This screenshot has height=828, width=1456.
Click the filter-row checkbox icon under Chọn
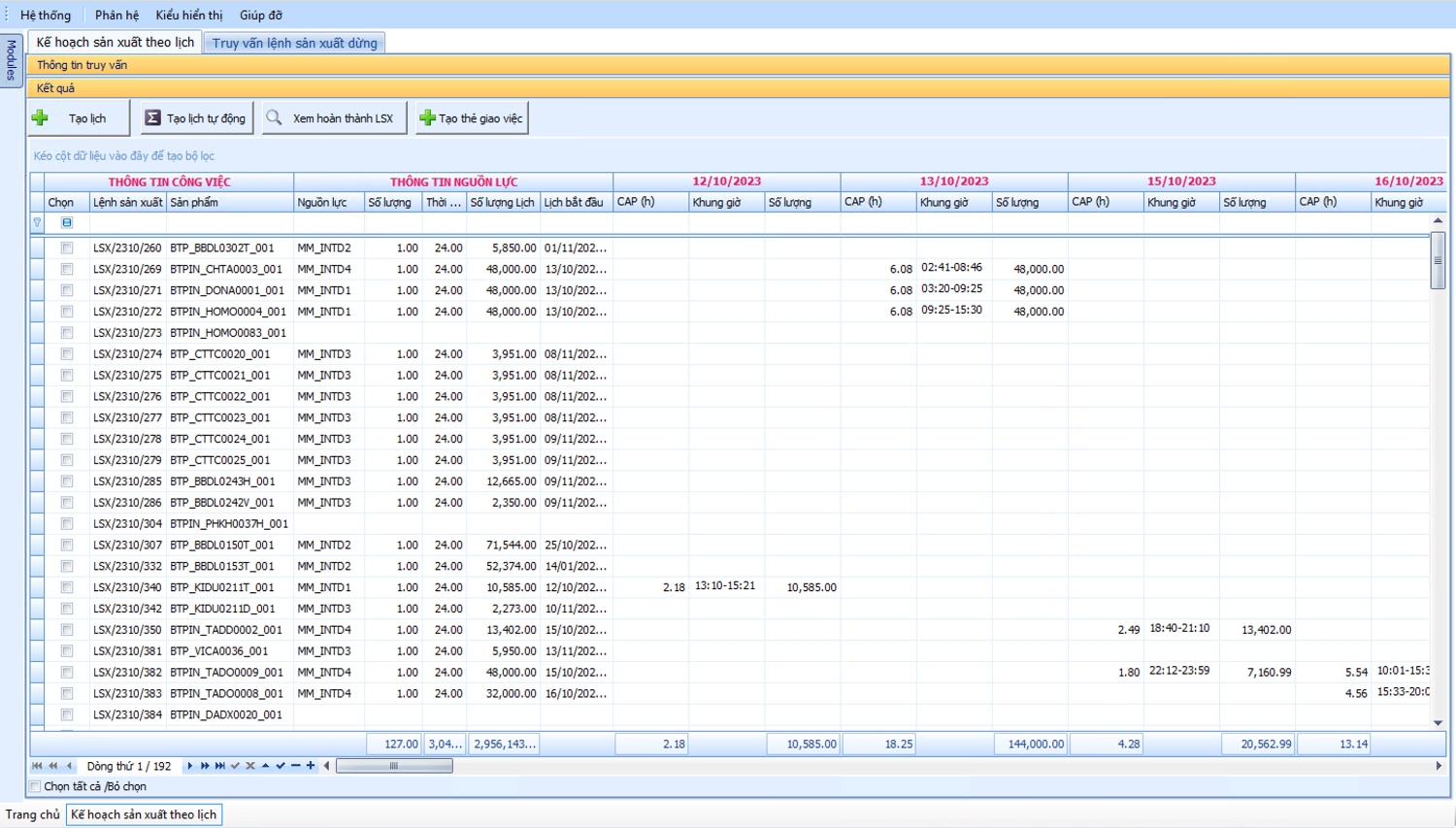click(x=67, y=222)
